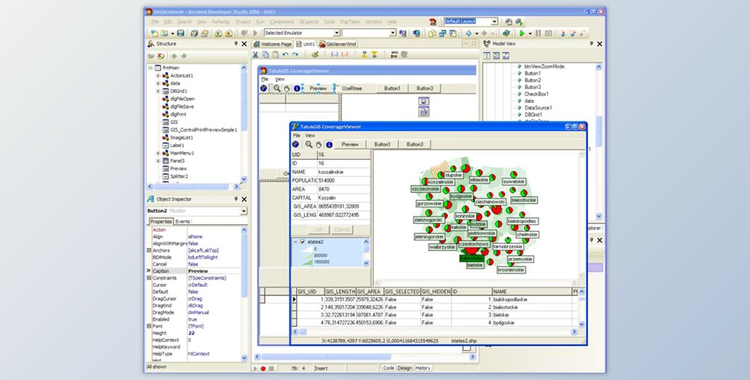The width and height of the screenshot is (750, 380).
Task: Select the dlgPrint component on the design form
Action: [x=423, y=112]
